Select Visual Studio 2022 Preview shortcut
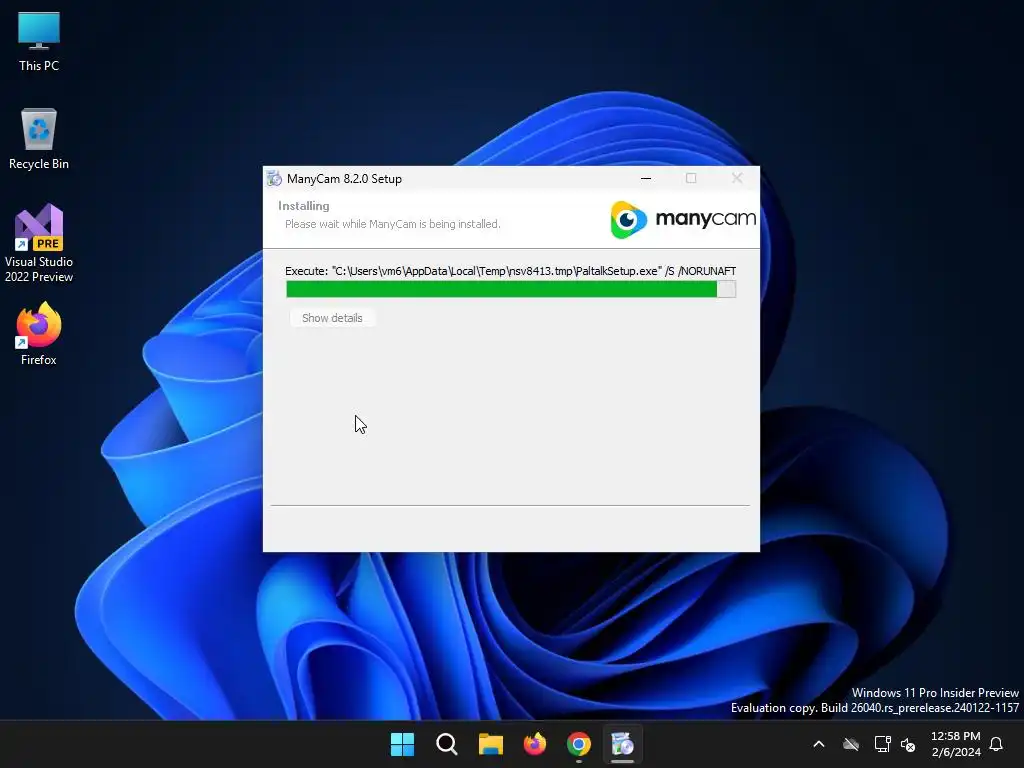The width and height of the screenshot is (1024, 768). [39, 243]
